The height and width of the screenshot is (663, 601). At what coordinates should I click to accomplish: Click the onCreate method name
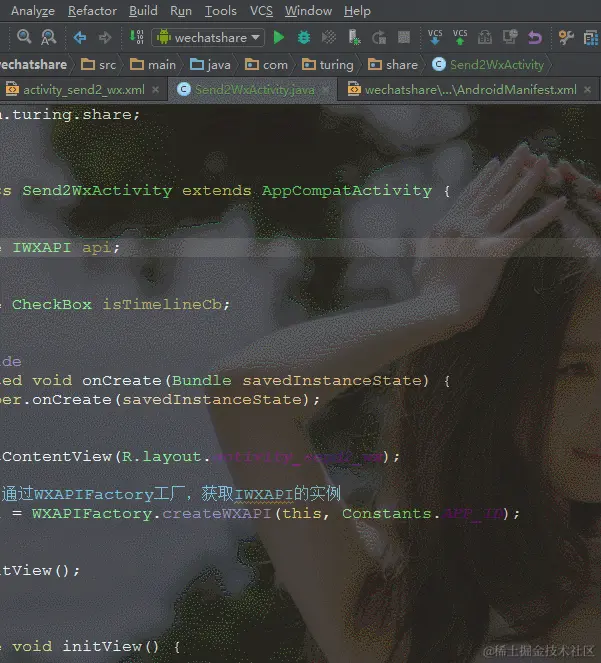click(x=122, y=381)
